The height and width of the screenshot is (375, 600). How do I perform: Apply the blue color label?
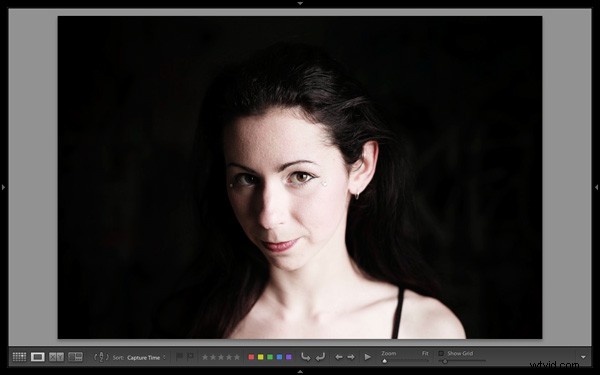pyautogui.click(x=279, y=357)
